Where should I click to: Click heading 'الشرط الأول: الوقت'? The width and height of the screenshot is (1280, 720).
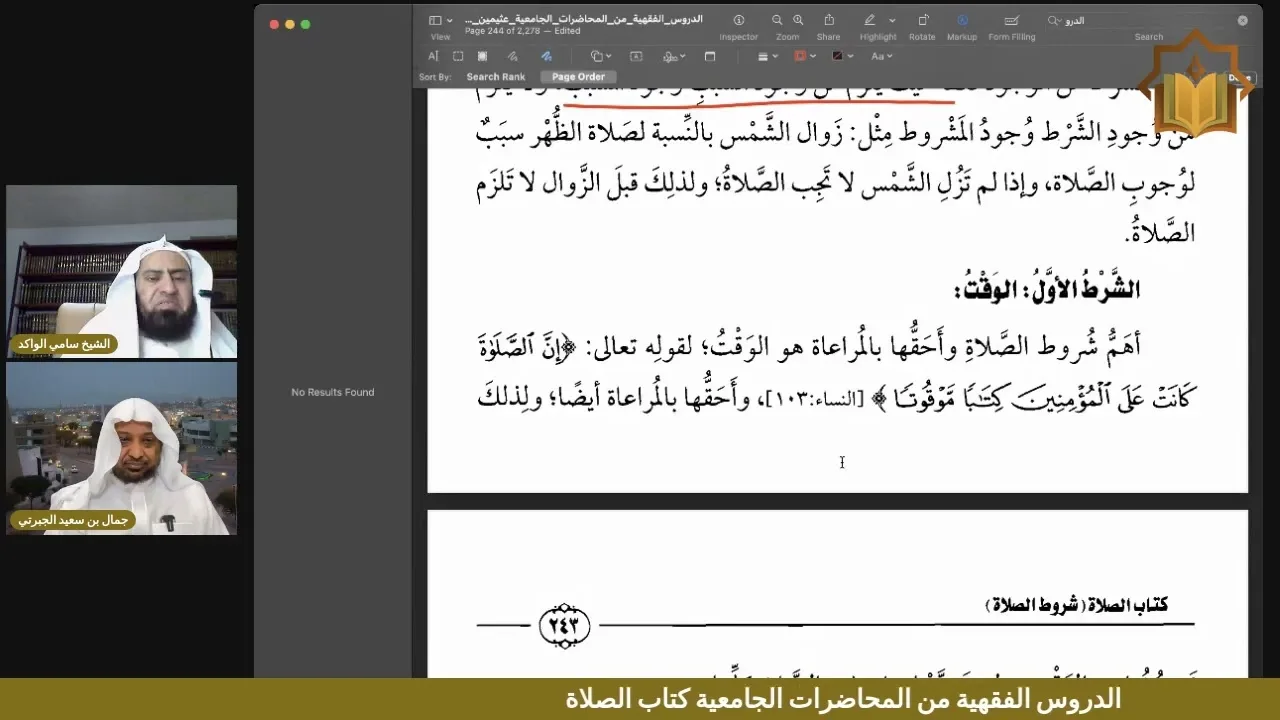click(1047, 289)
